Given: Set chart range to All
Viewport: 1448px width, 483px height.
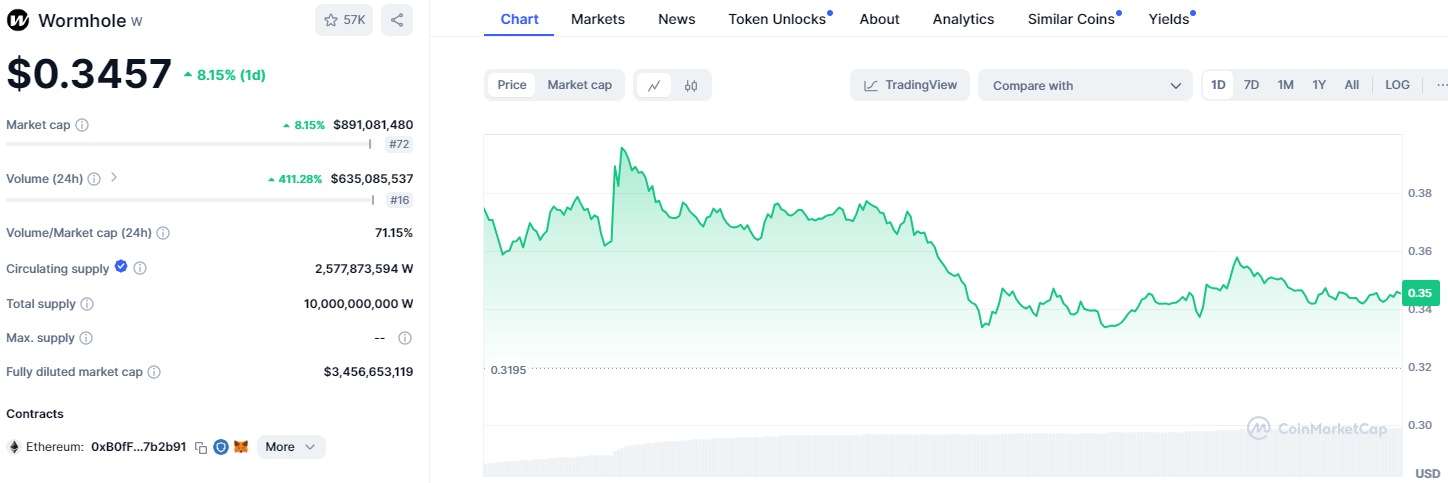Looking at the screenshot, I should [x=1352, y=85].
